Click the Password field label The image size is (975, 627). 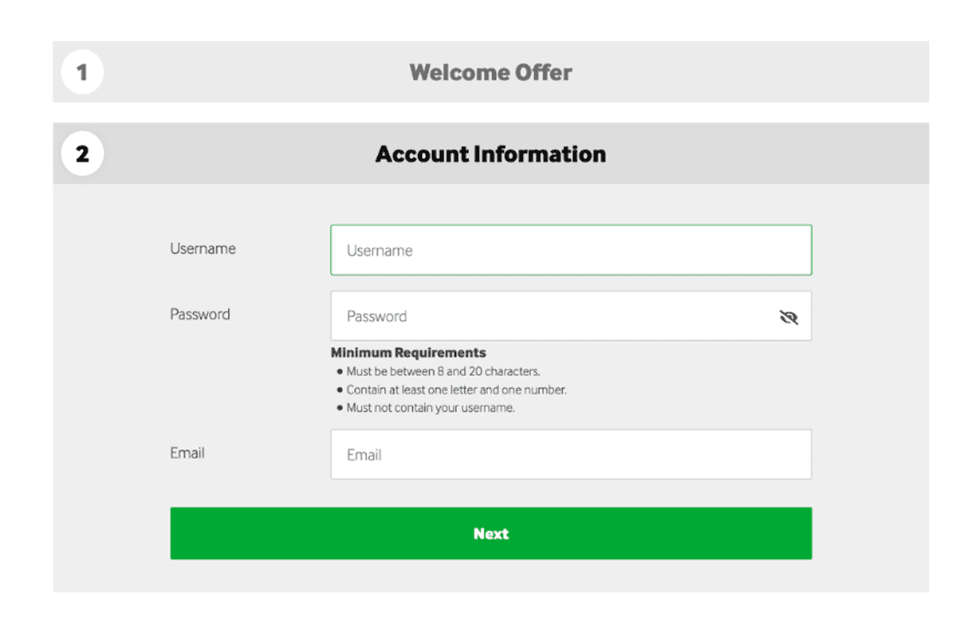[200, 314]
